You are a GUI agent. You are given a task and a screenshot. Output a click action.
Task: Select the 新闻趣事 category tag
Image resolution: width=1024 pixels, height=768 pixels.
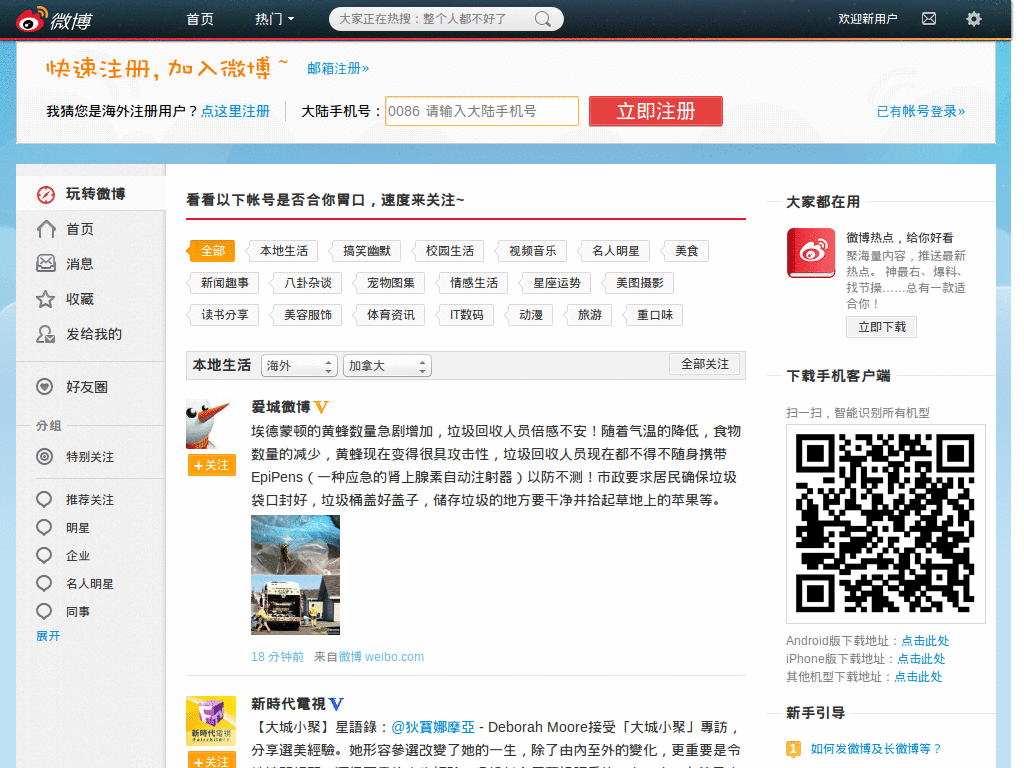[224, 283]
